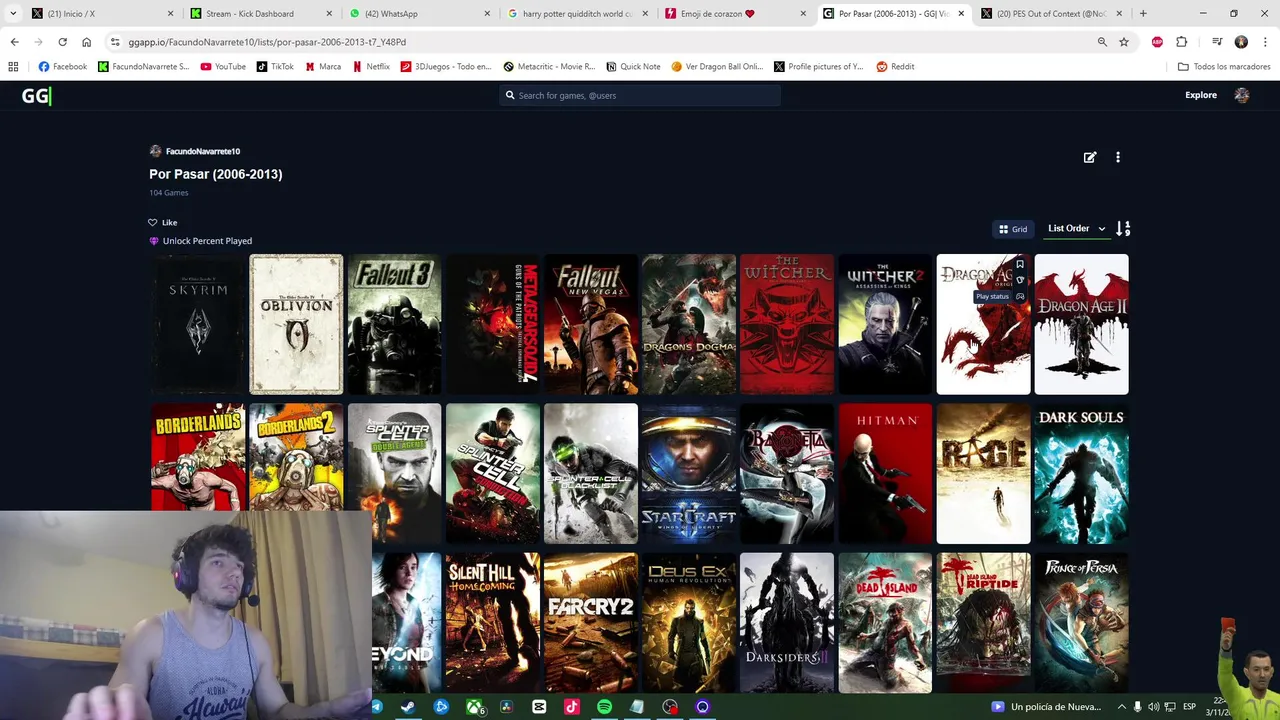Set play status via gamepad icon
Image resolution: width=1280 pixels, height=720 pixels.
pos(1020,297)
